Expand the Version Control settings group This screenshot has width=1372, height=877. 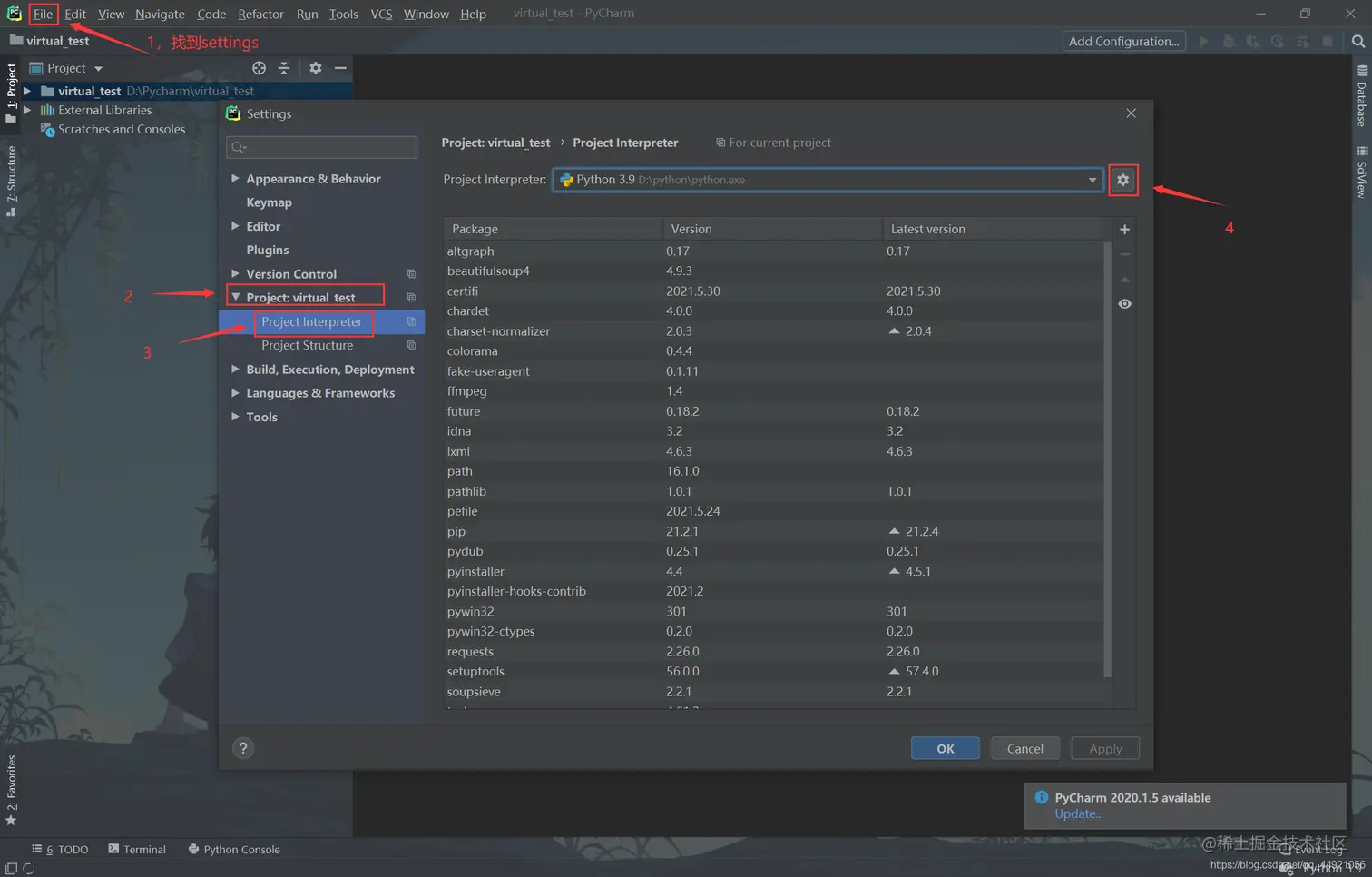pos(235,273)
